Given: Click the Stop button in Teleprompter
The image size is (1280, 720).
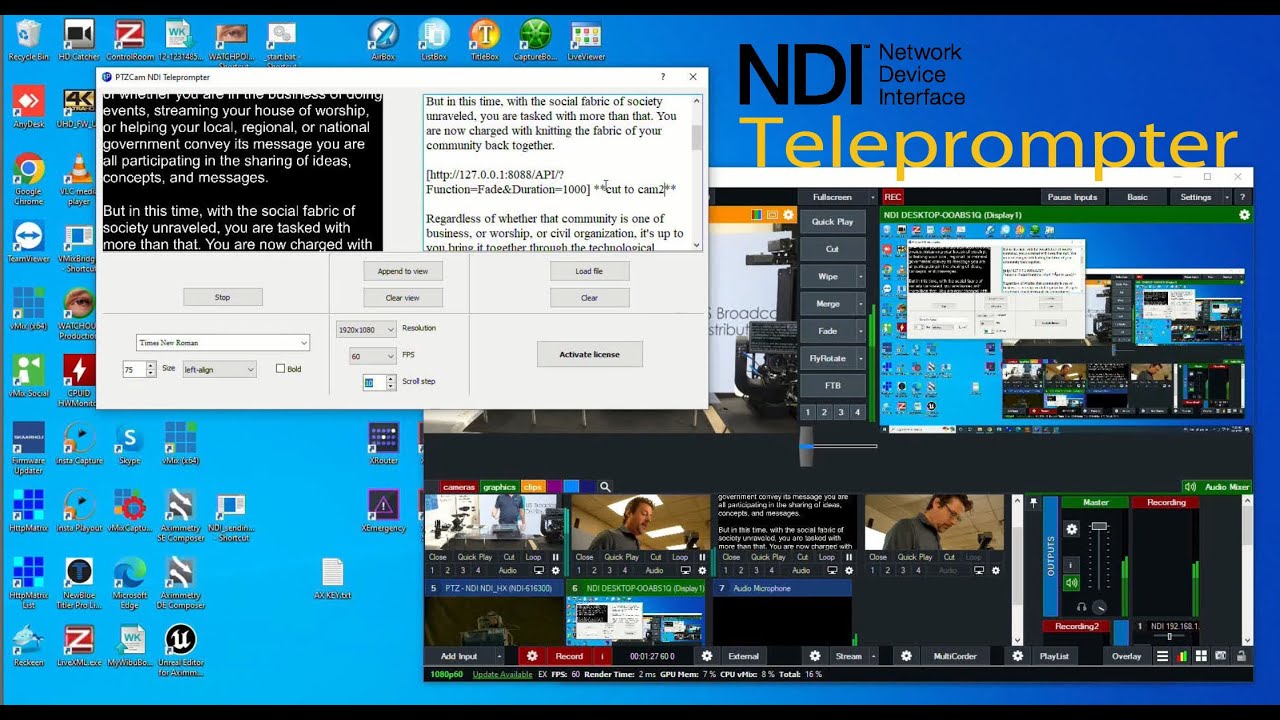Looking at the screenshot, I should pos(222,297).
